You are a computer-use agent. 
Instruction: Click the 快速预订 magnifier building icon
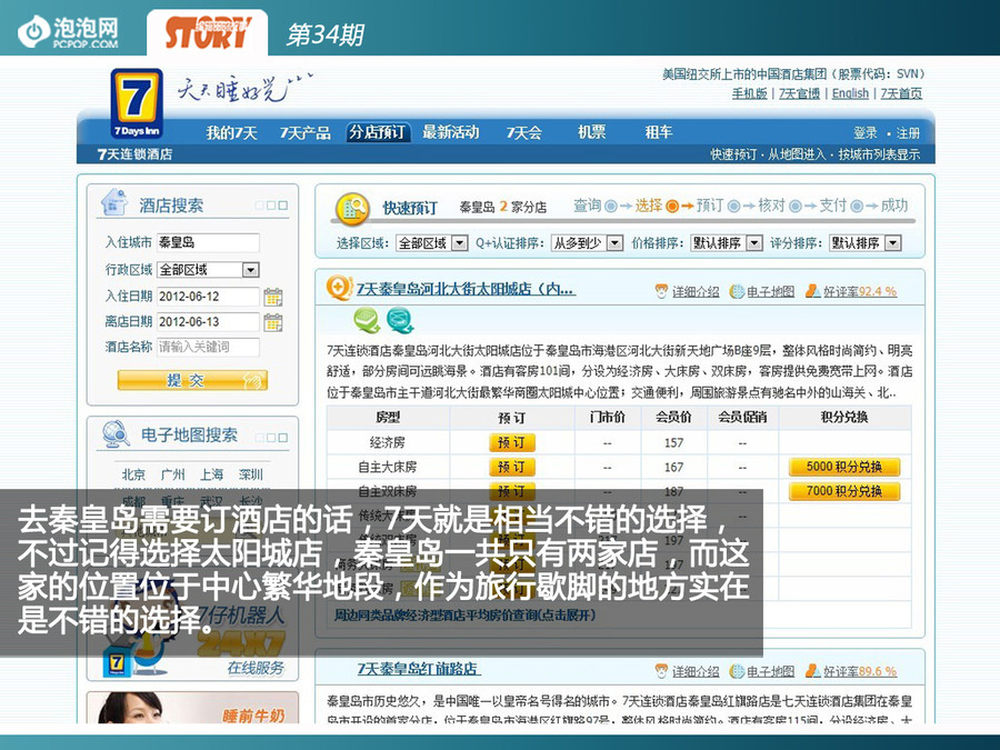click(353, 209)
